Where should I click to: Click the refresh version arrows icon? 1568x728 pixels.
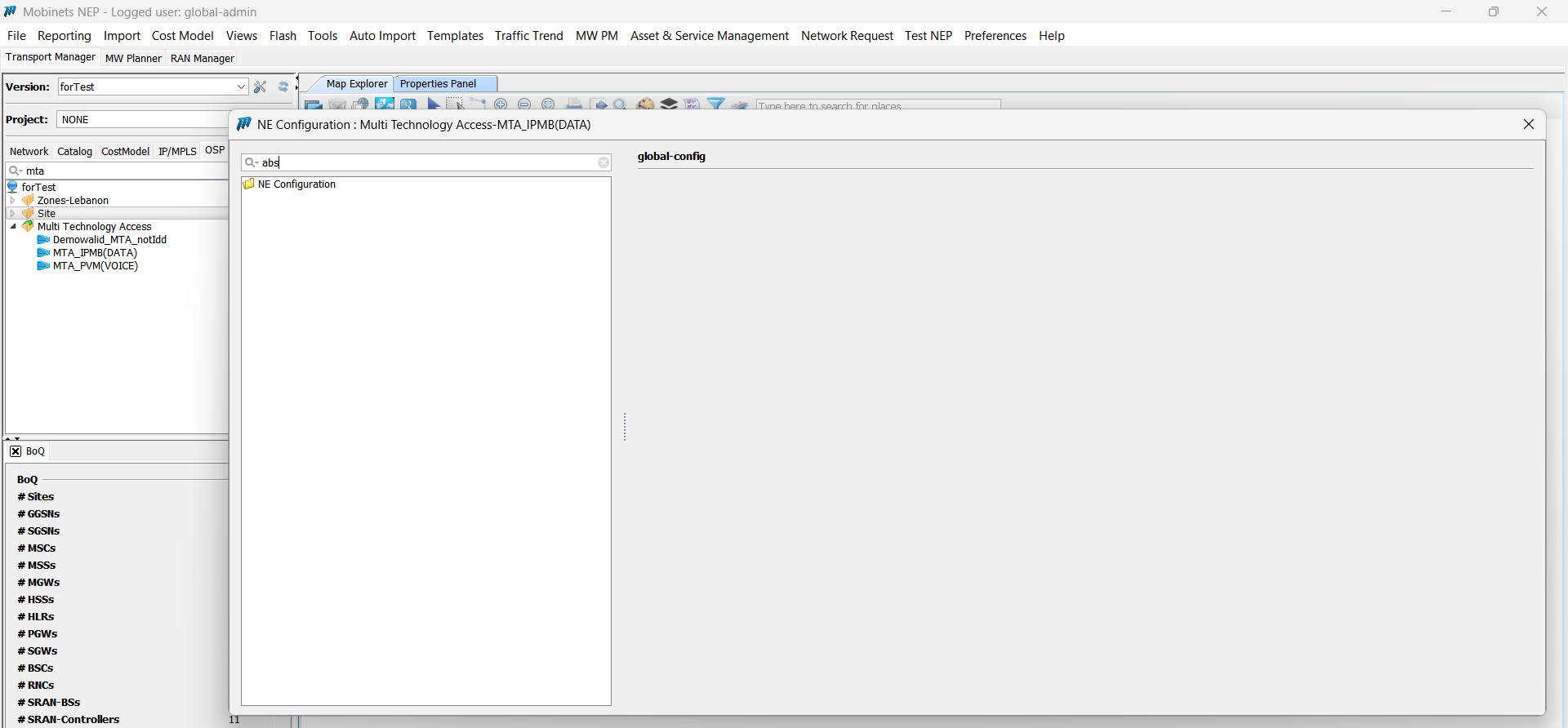click(283, 87)
